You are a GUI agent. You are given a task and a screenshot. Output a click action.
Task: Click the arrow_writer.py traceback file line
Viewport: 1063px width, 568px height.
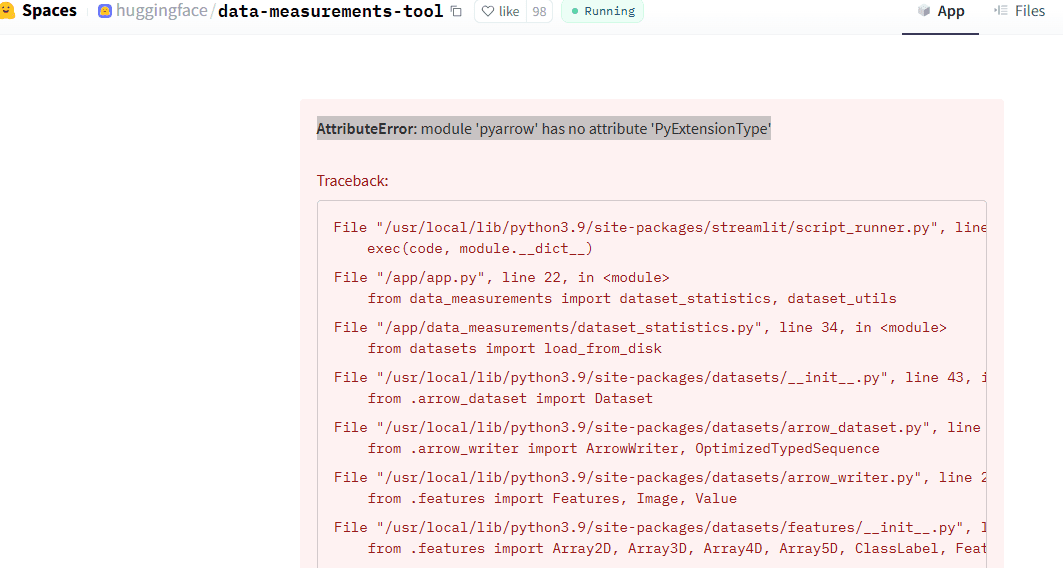(660, 479)
